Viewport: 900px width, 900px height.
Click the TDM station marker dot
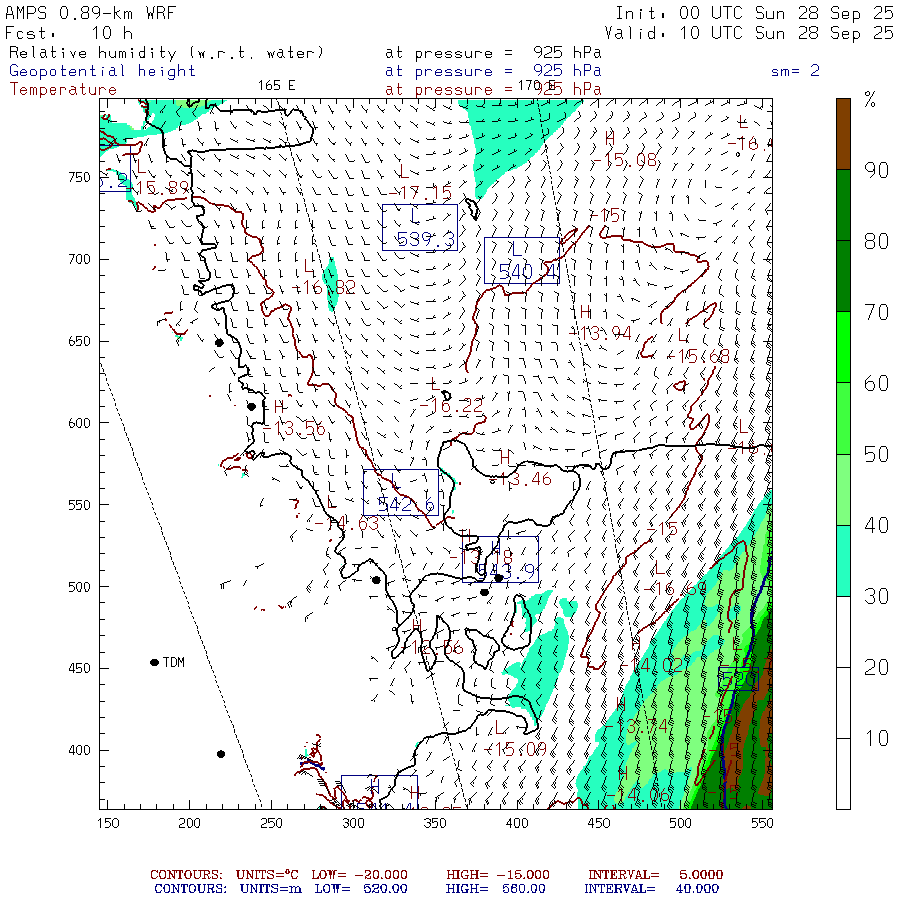(154, 662)
